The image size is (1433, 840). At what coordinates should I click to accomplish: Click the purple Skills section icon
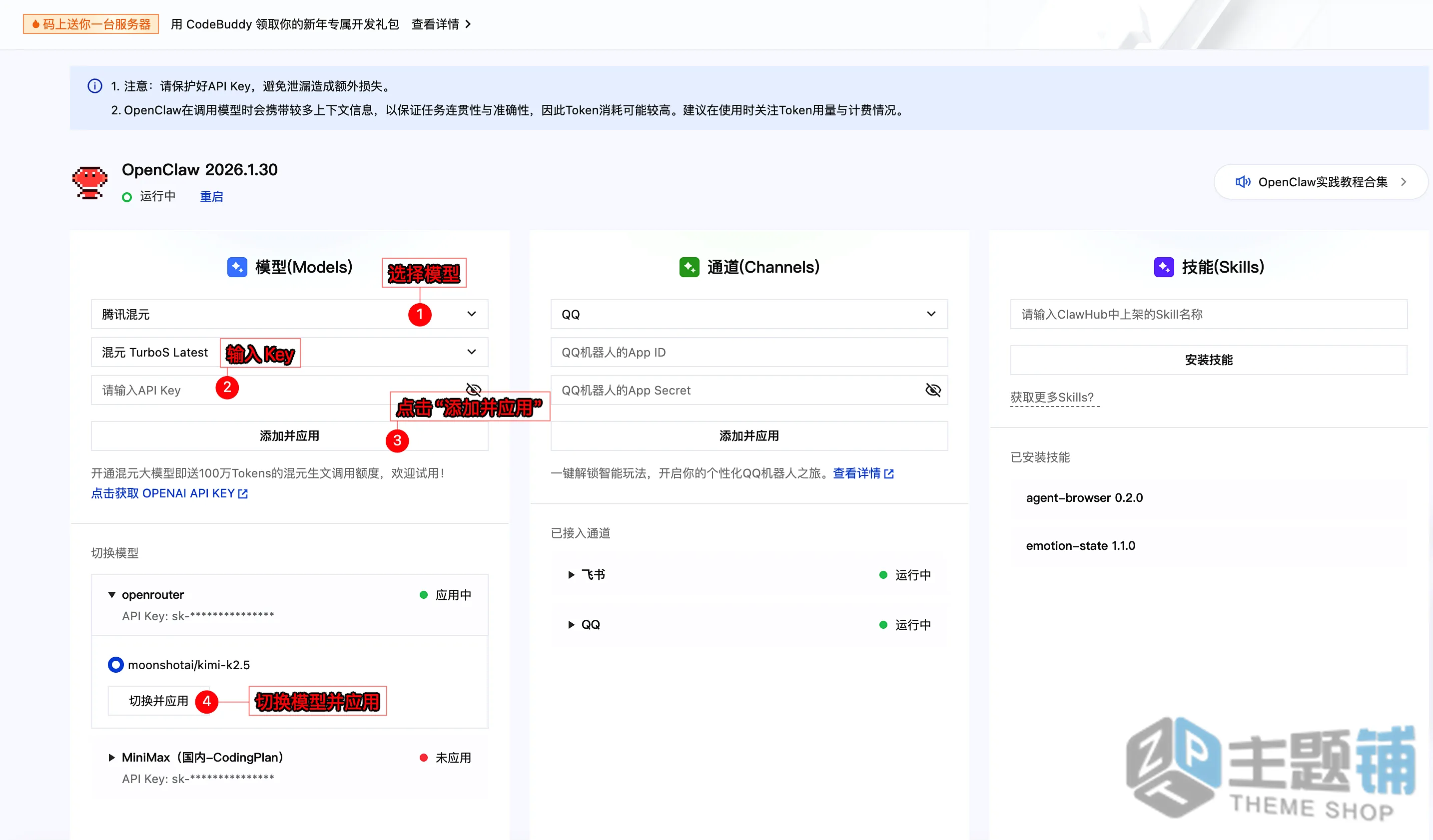click(1164, 267)
